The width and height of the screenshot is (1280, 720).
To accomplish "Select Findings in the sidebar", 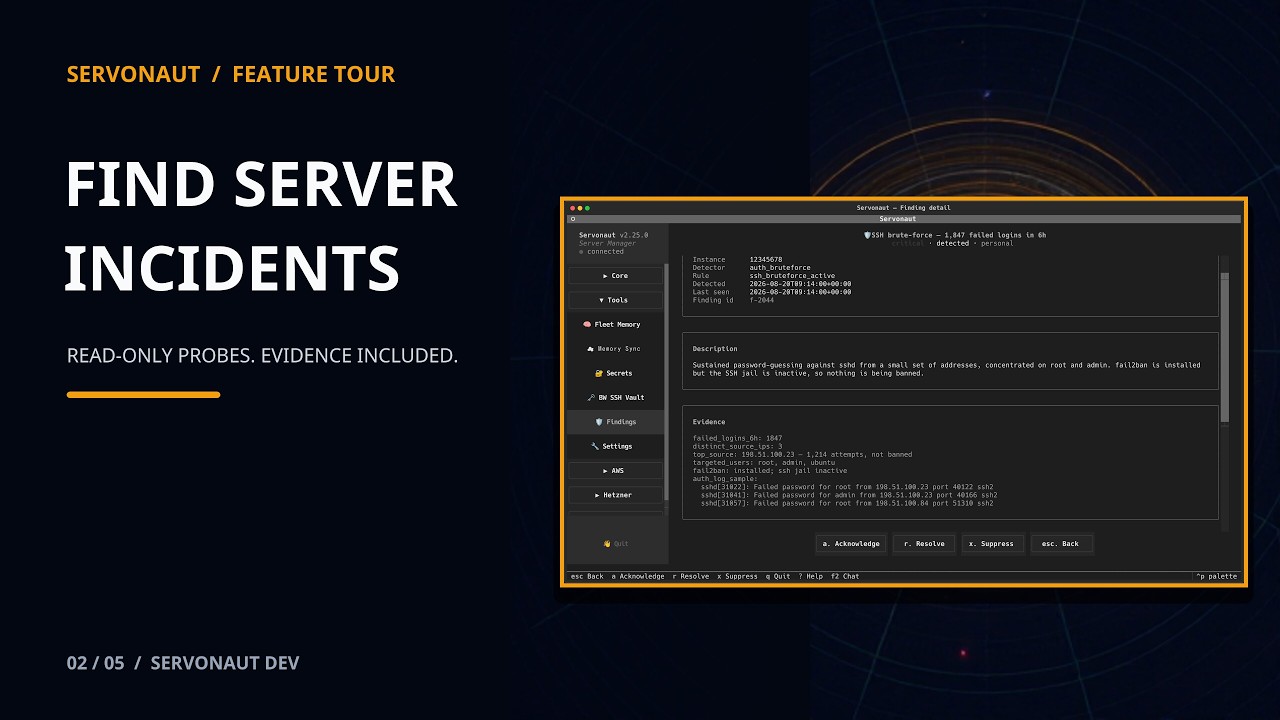I will point(615,422).
